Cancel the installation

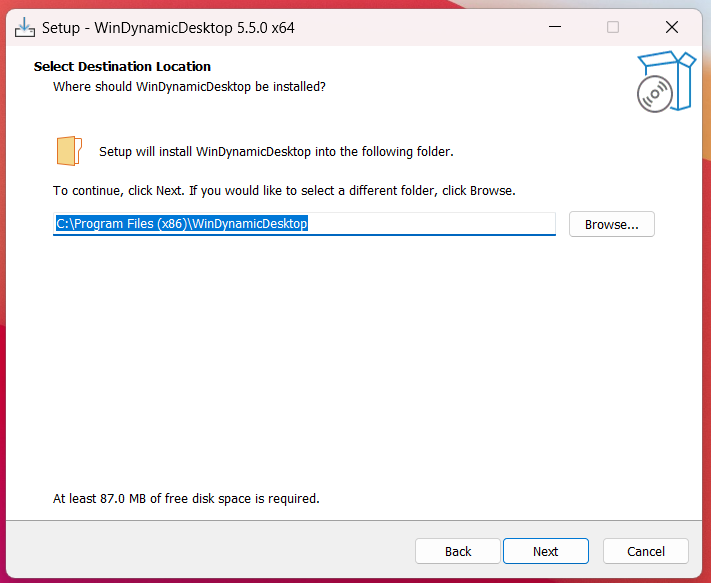(x=646, y=551)
